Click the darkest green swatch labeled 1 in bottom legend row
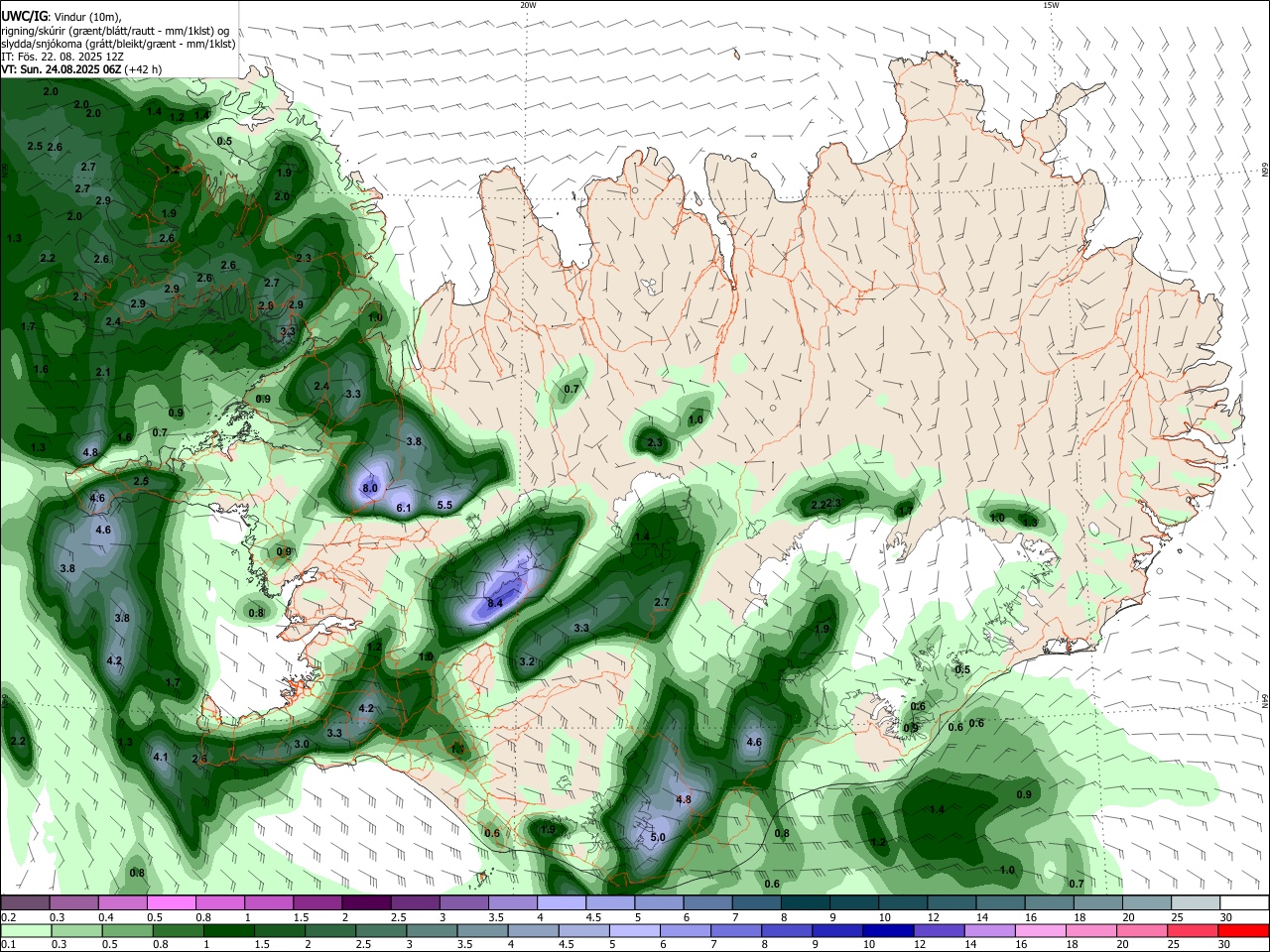This screenshot has height=952, width=1270. (228, 930)
